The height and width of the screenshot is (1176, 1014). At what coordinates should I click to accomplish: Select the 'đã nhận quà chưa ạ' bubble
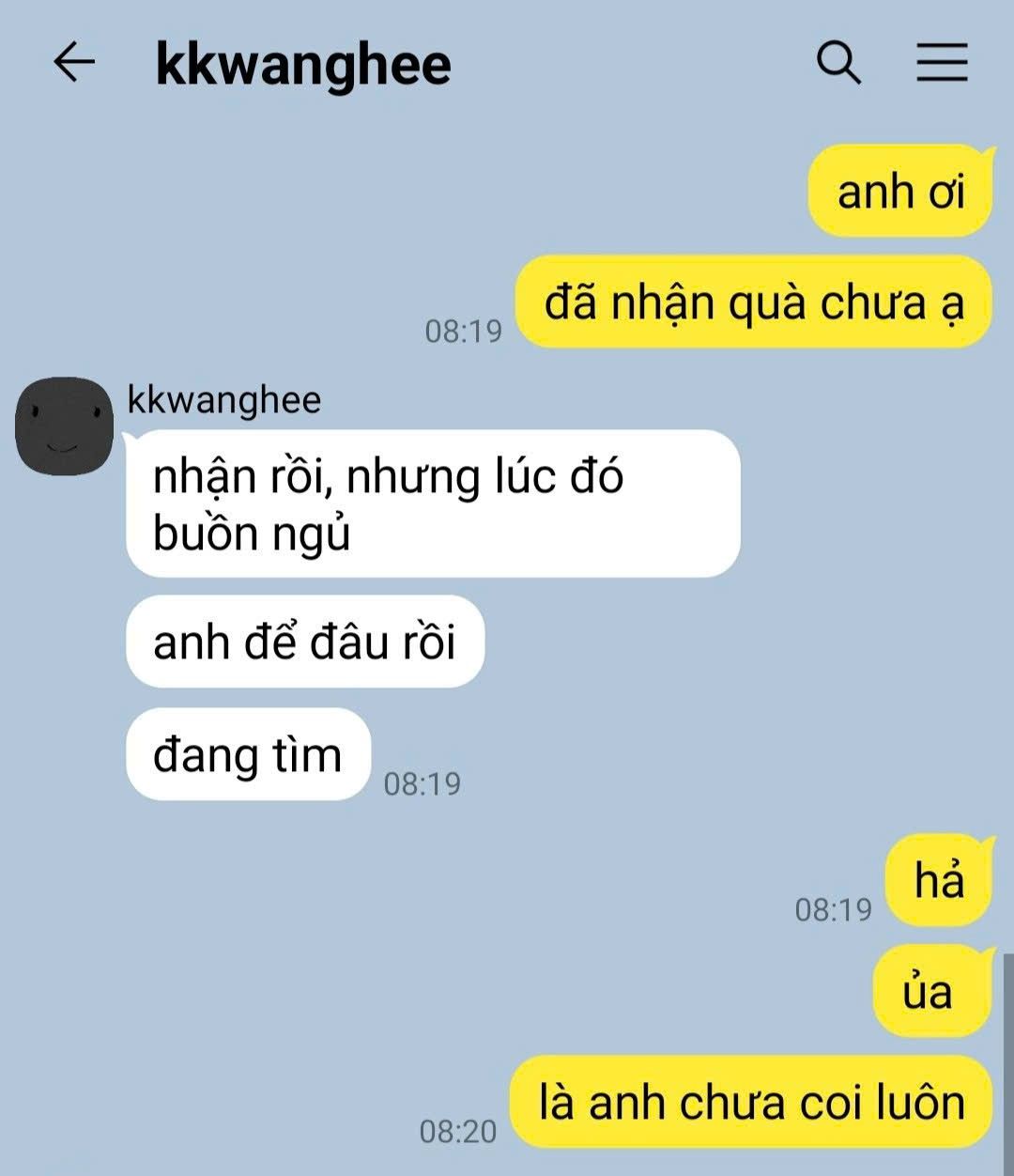(754, 302)
